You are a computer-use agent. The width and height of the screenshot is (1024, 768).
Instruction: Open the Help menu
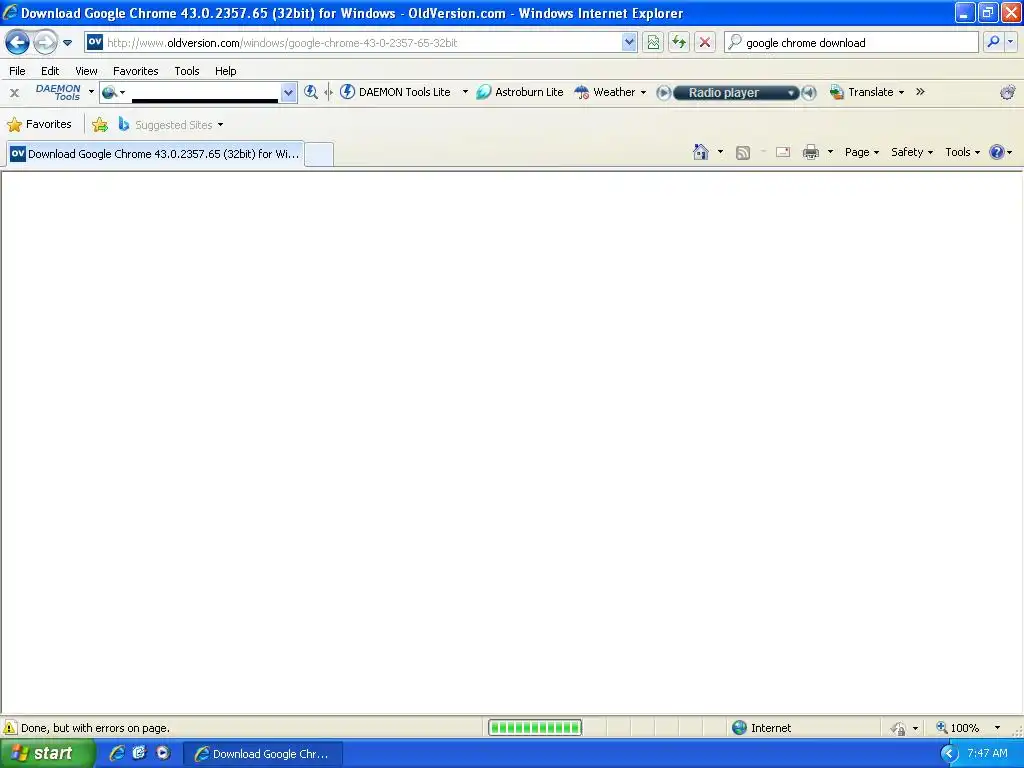225,71
